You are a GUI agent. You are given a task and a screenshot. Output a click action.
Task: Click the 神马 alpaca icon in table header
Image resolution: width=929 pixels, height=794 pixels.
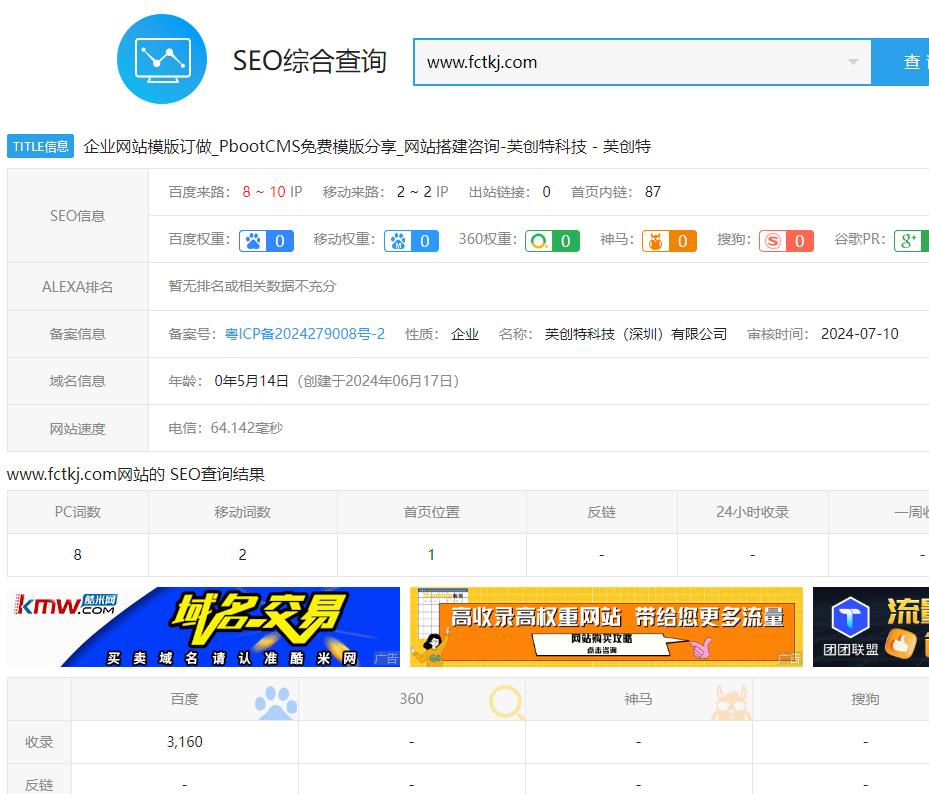coord(731,703)
